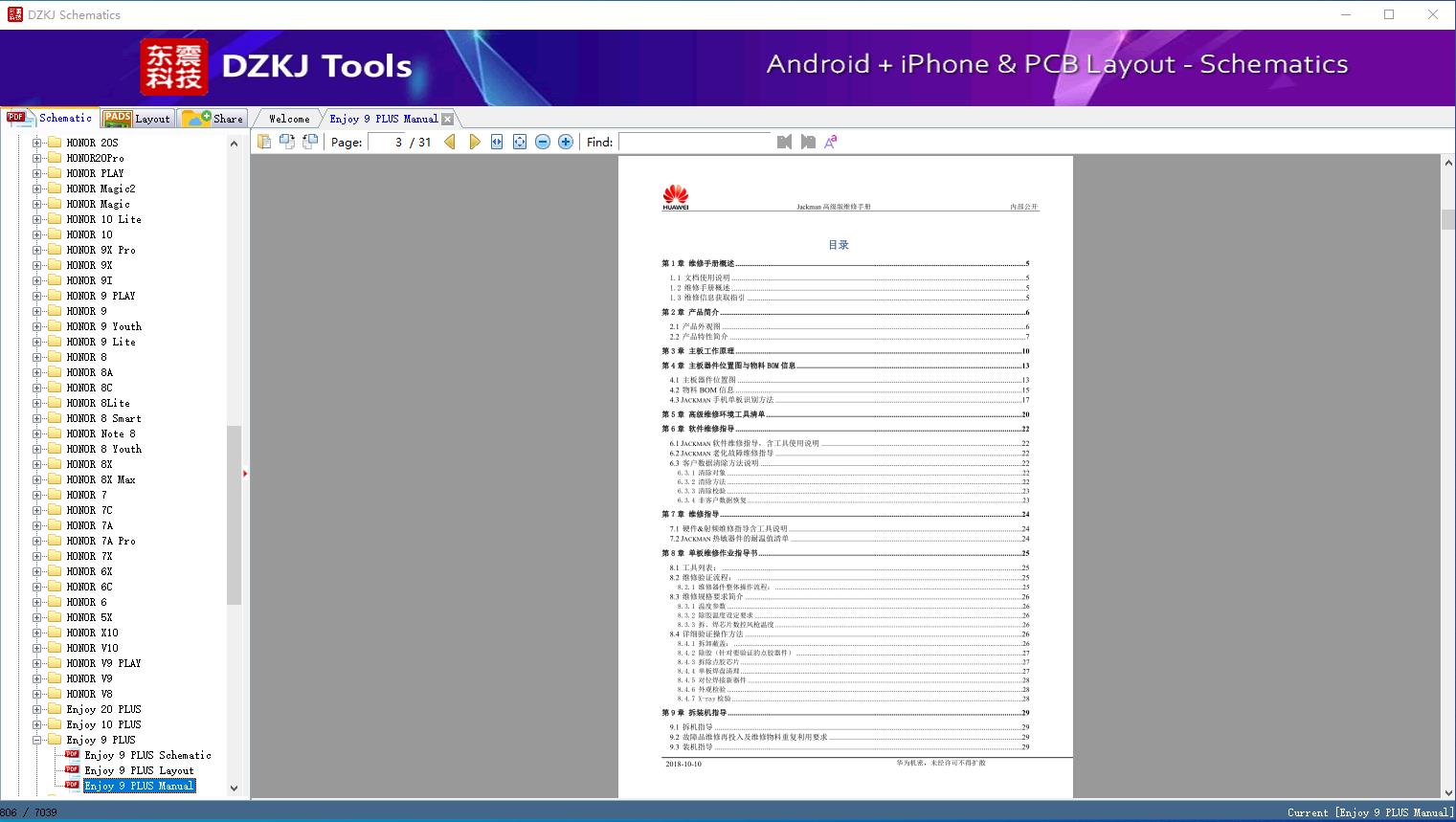Expand the HONOR 9X Pro folder
The image size is (1456, 822).
[36, 250]
